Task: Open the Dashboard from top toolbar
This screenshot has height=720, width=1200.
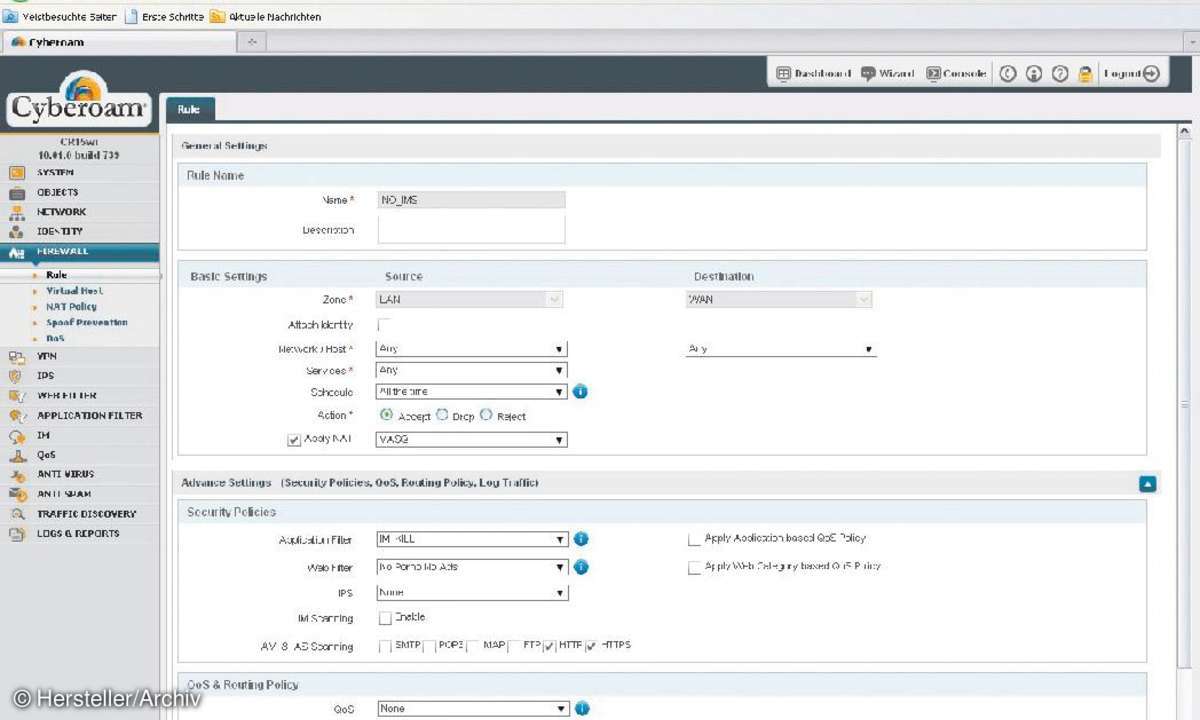Action: pos(814,73)
